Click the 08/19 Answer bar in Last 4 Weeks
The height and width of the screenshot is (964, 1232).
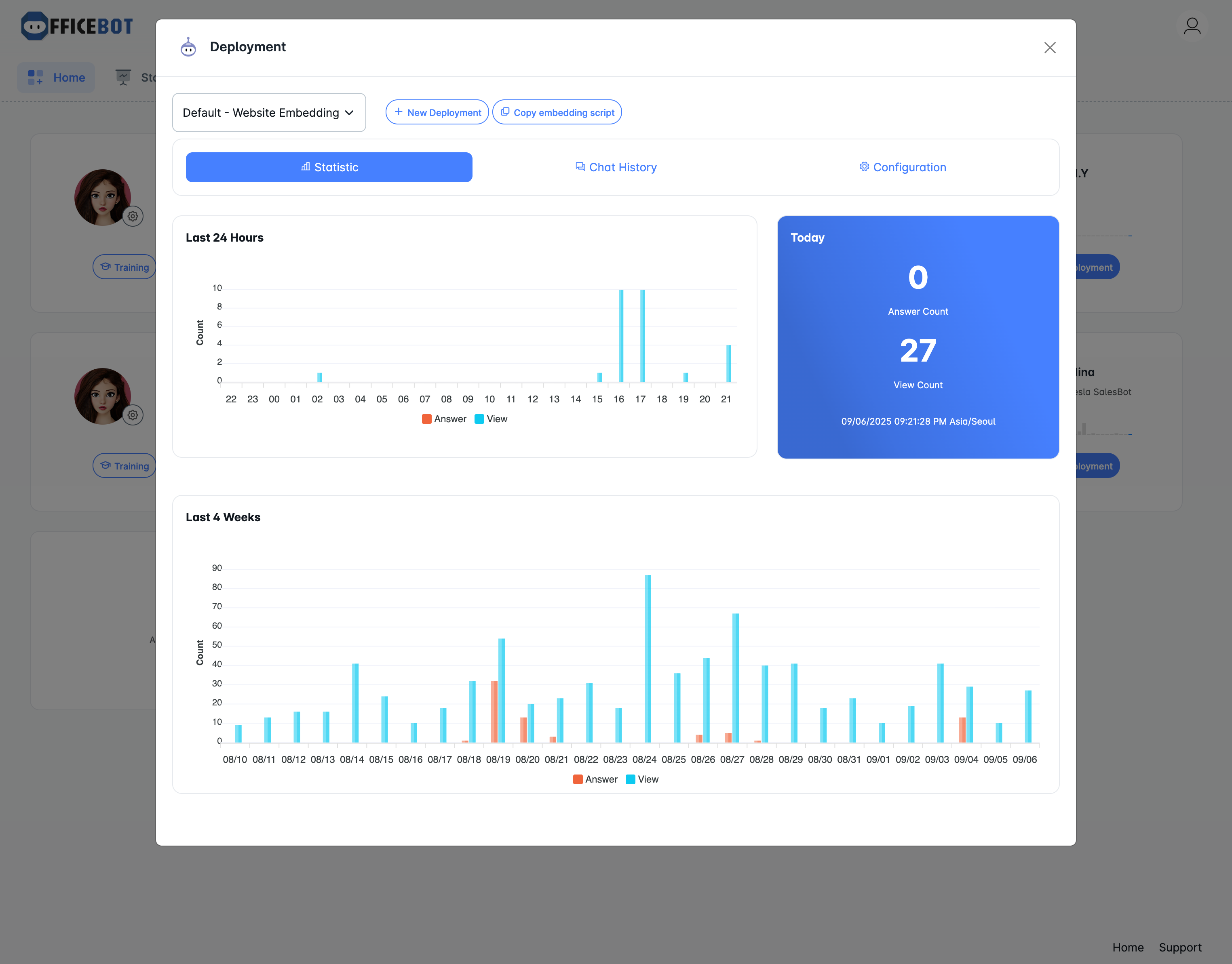coord(494,712)
